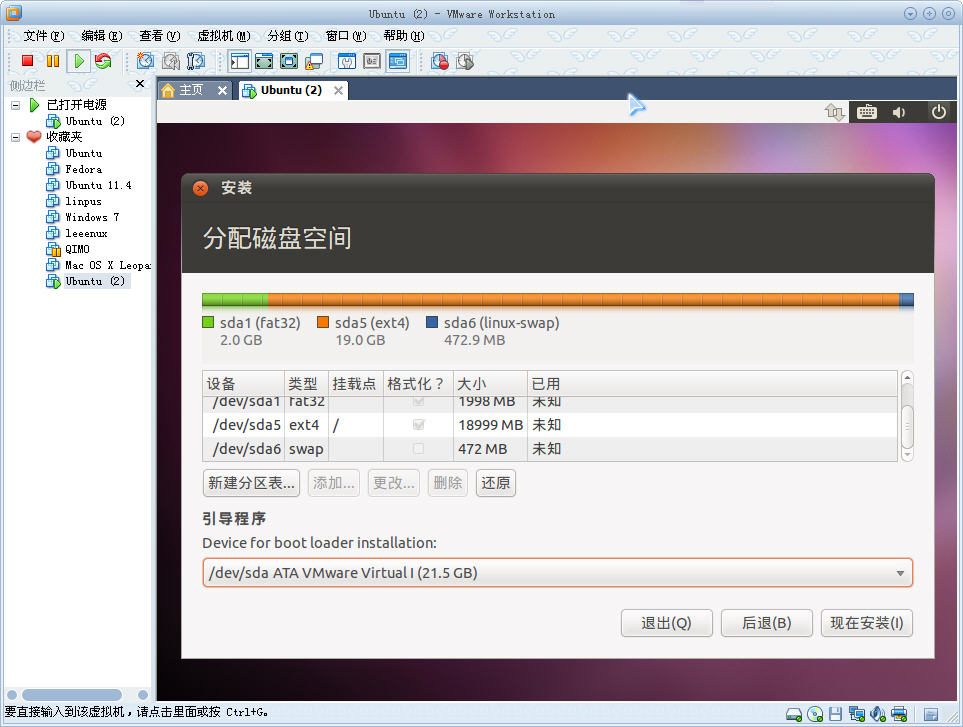Click the sound volume indicator in Ubuntu panel
The height and width of the screenshot is (727, 963).
(899, 112)
